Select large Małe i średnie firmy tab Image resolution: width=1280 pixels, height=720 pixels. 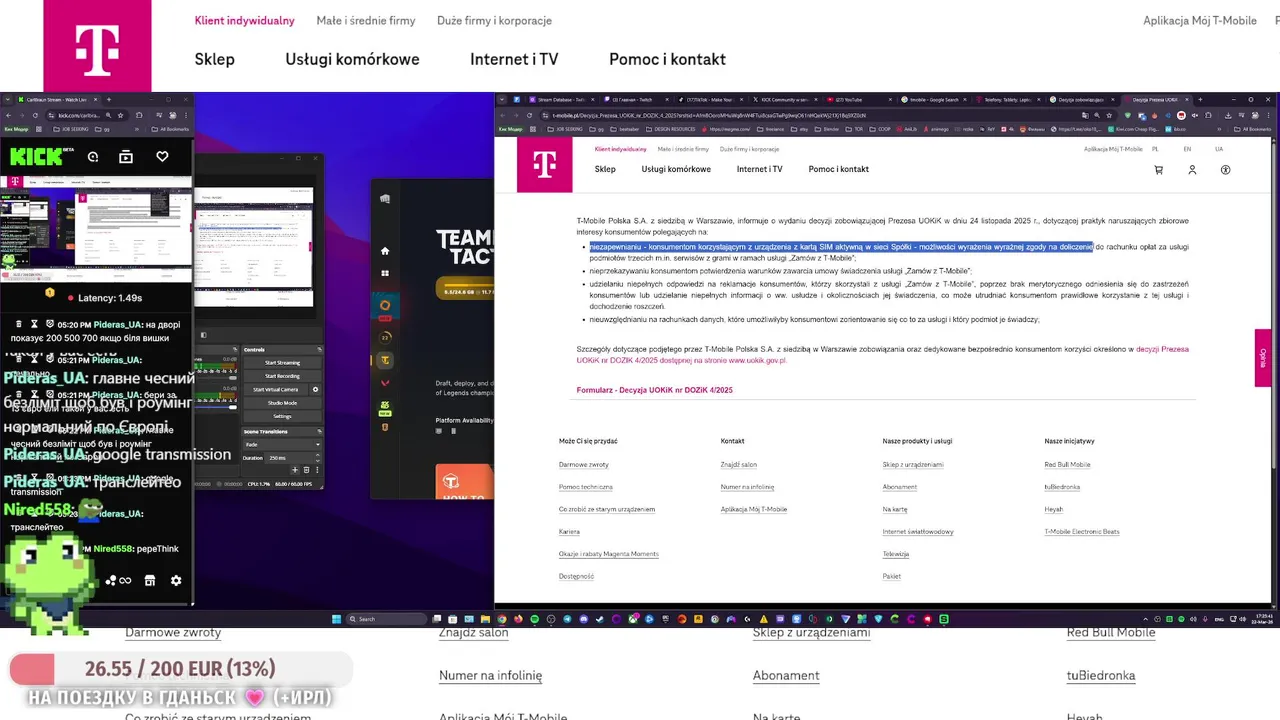[365, 20]
